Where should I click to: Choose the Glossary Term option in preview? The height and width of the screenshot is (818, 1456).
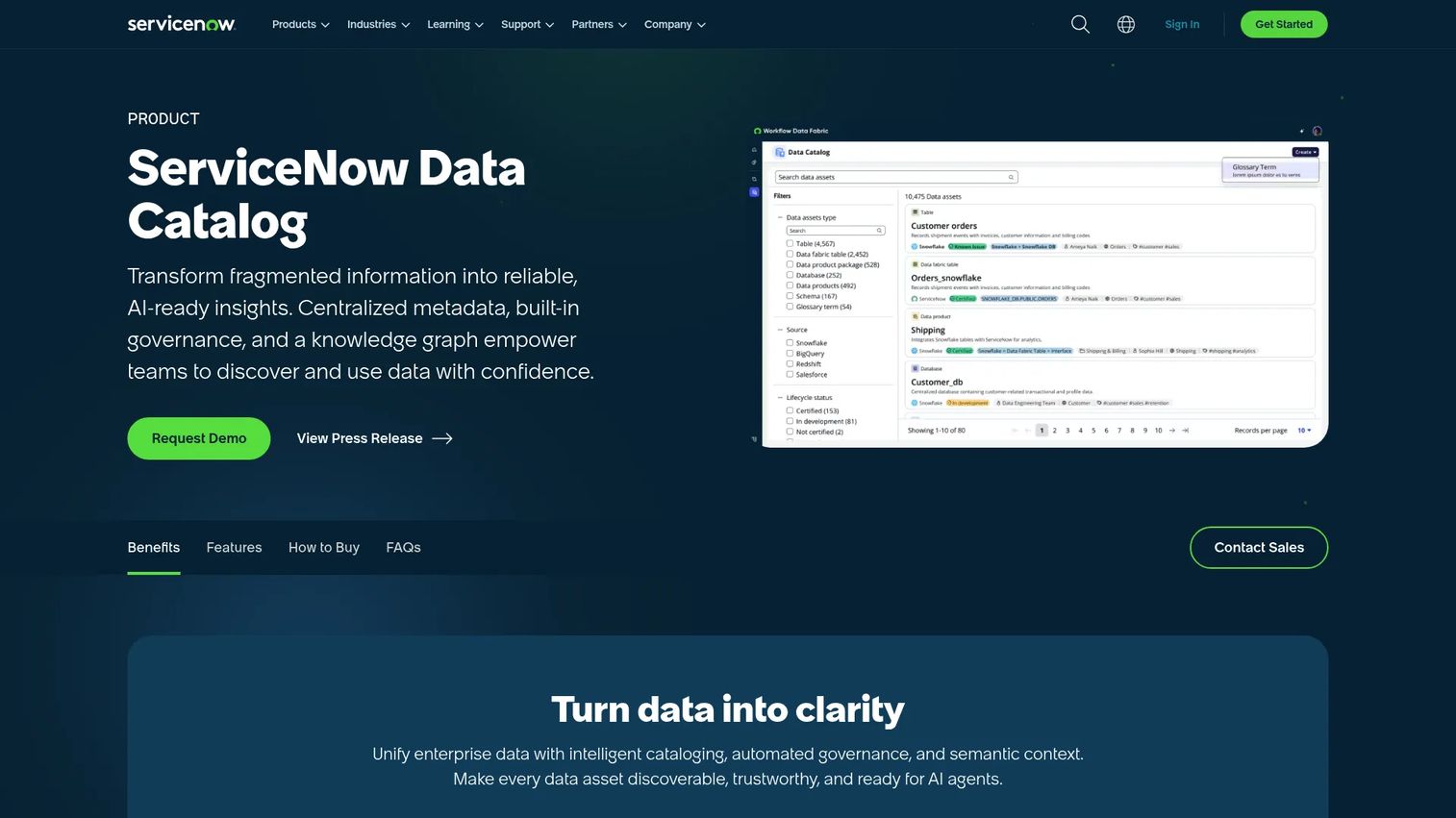(1269, 170)
